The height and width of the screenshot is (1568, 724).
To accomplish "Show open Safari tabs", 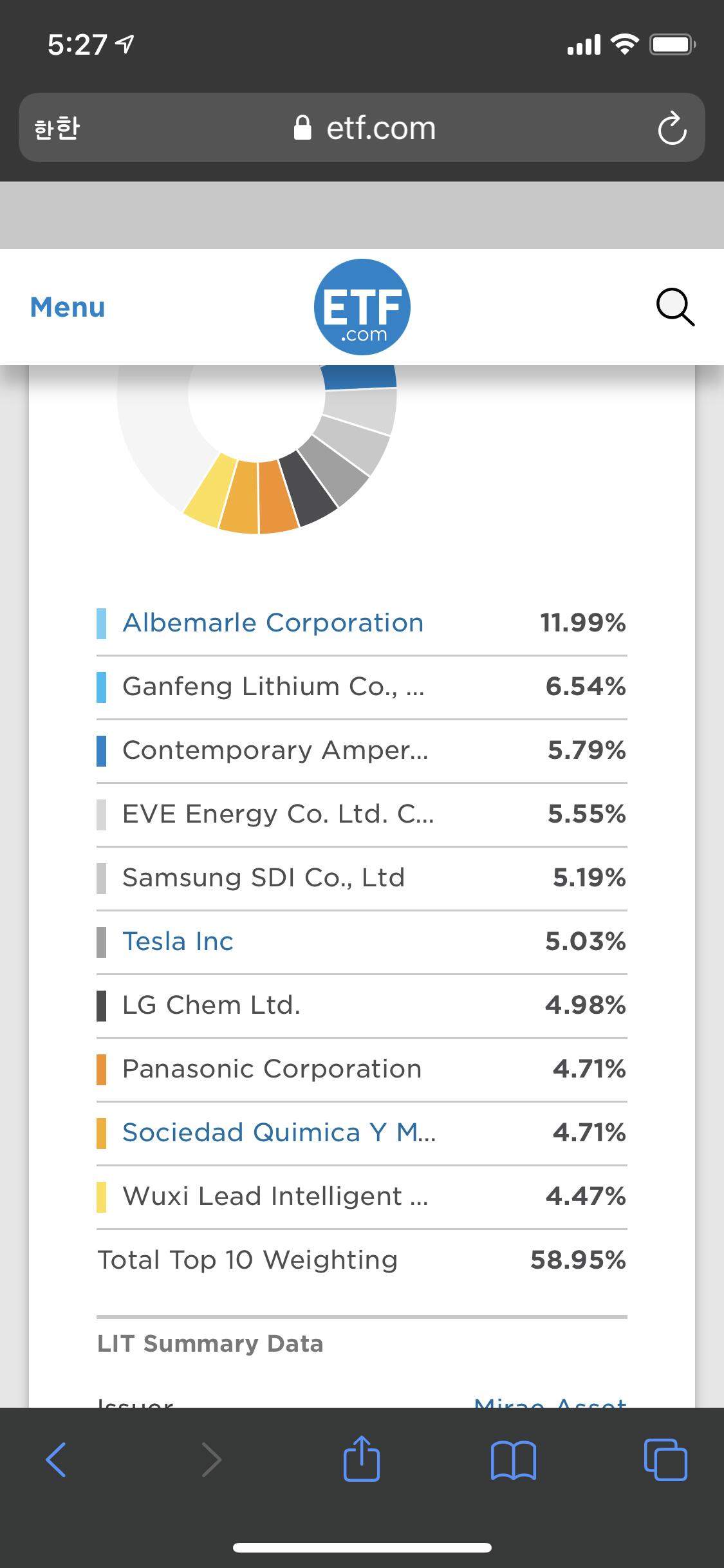I will pyautogui.click(x=665, y=1459).
